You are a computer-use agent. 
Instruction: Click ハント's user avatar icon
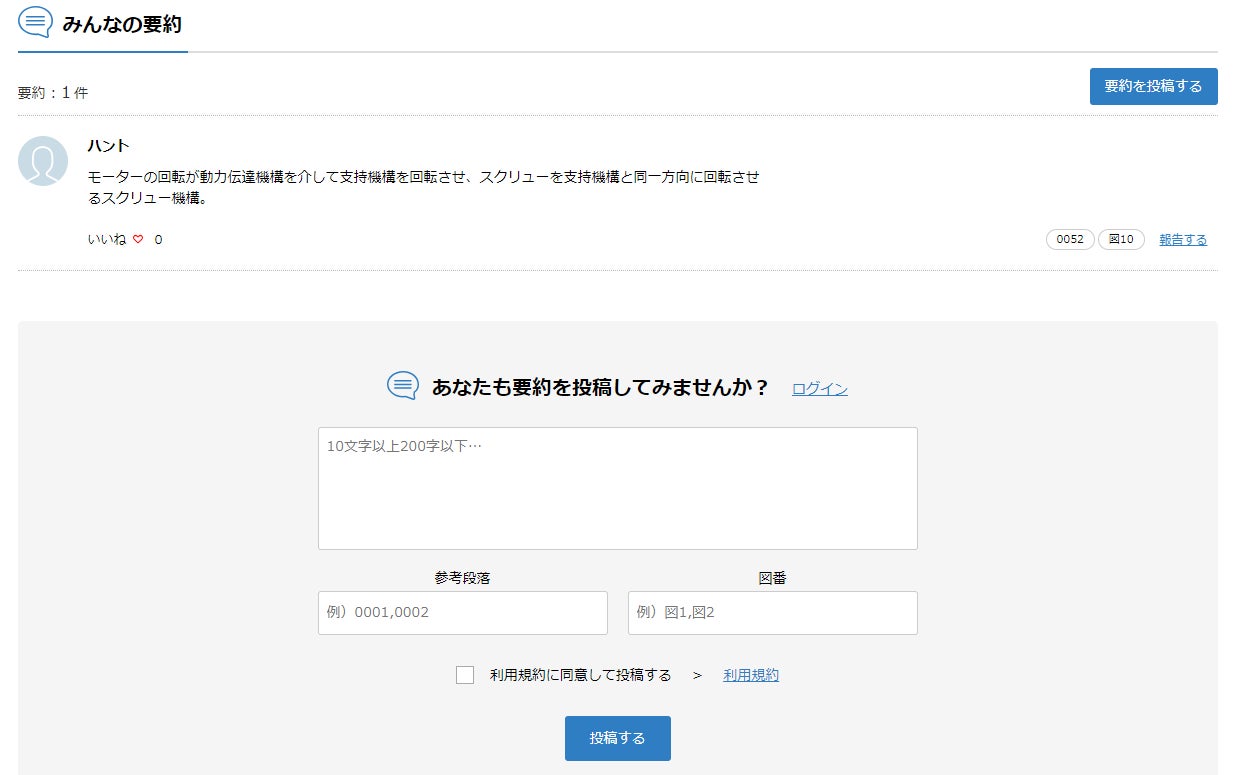tap(43, 161)
